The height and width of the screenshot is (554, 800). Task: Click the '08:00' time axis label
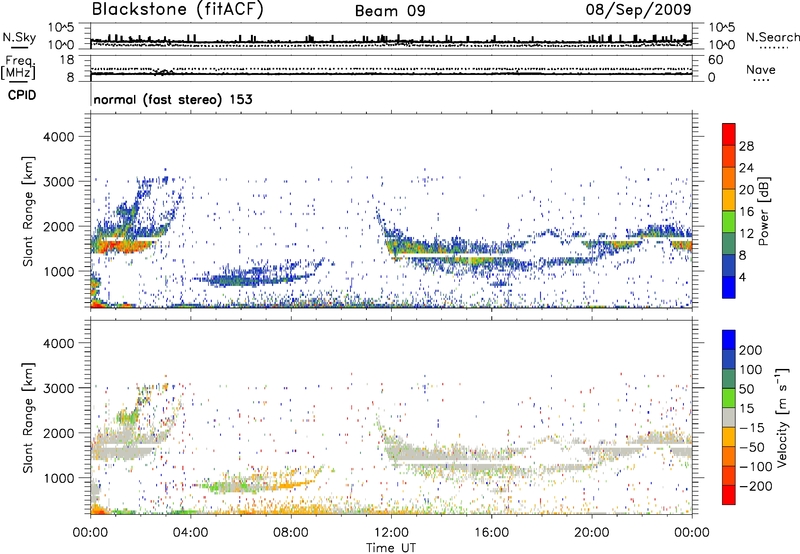tap(291, 533)
